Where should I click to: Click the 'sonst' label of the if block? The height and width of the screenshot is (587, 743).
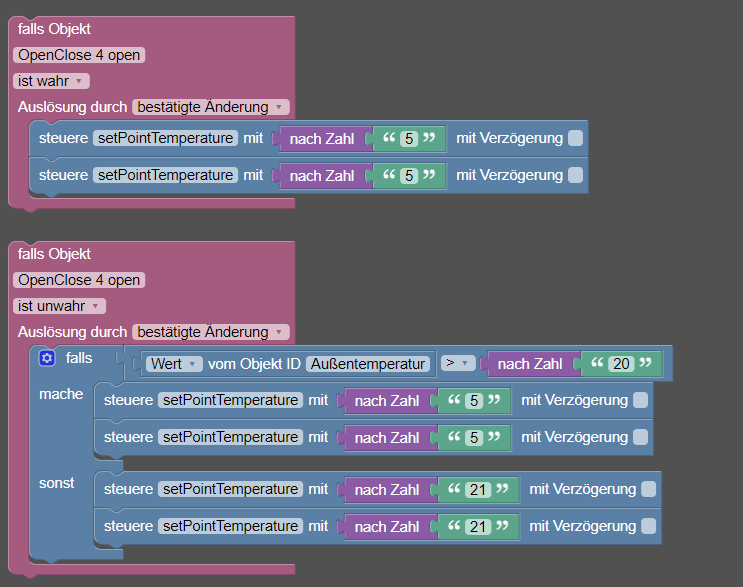click(x=56, y=483)
